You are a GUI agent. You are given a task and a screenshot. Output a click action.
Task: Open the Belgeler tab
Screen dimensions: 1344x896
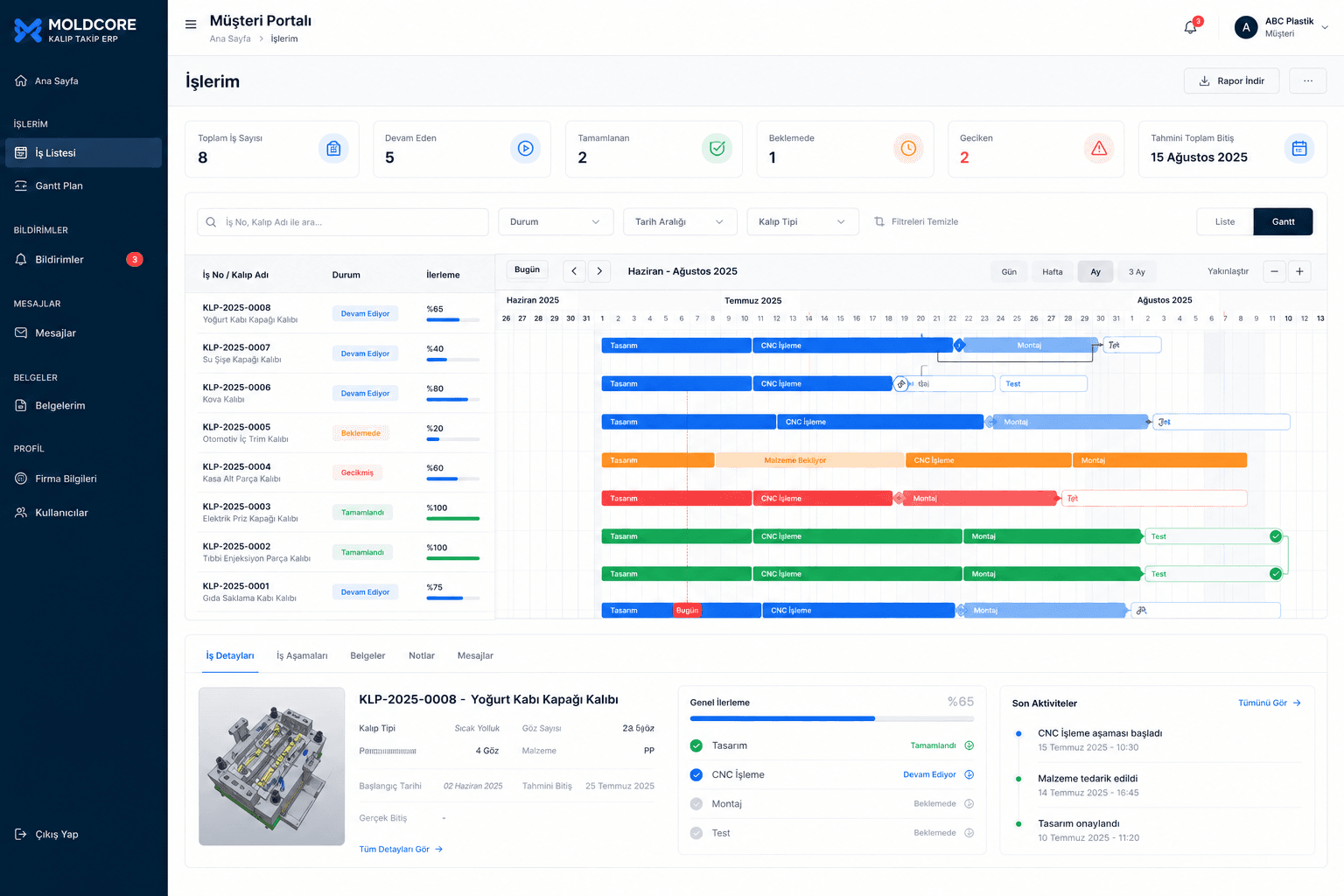[x=367, y=655]
